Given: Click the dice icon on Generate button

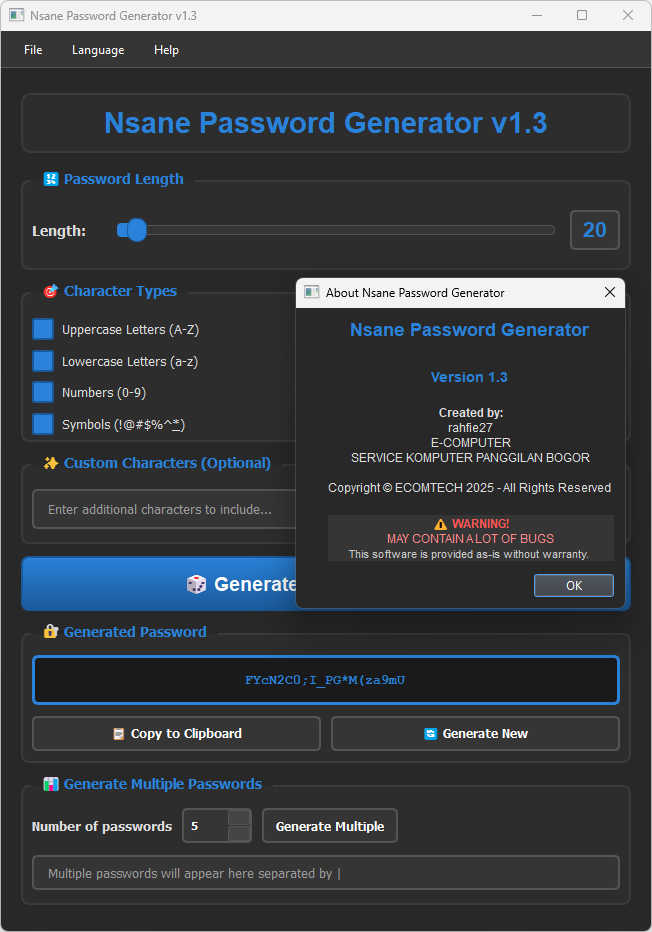Looking at the screenshot, I should 196,584.
